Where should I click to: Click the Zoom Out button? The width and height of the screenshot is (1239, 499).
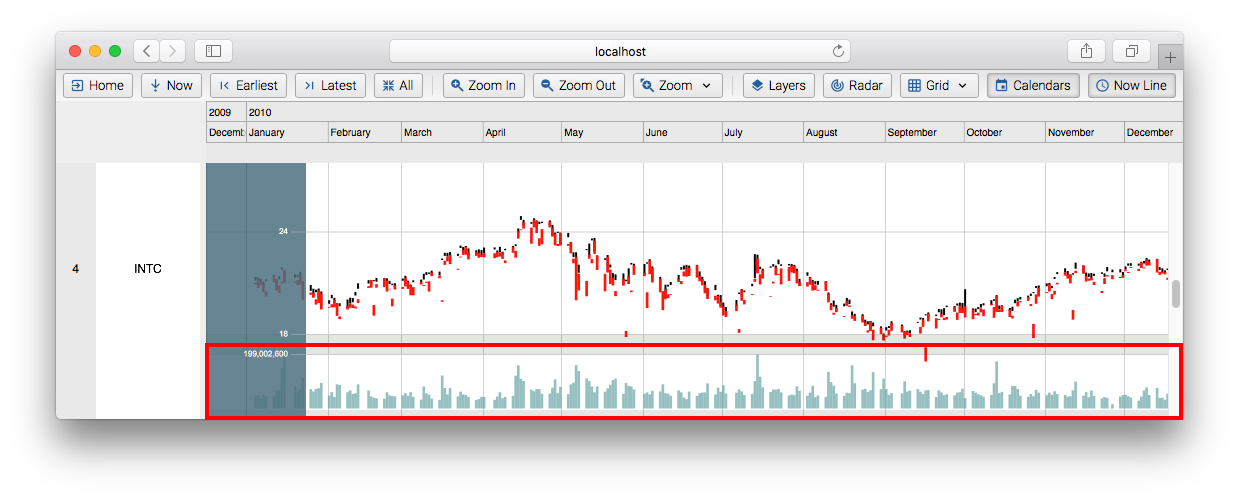coord(579,85)
